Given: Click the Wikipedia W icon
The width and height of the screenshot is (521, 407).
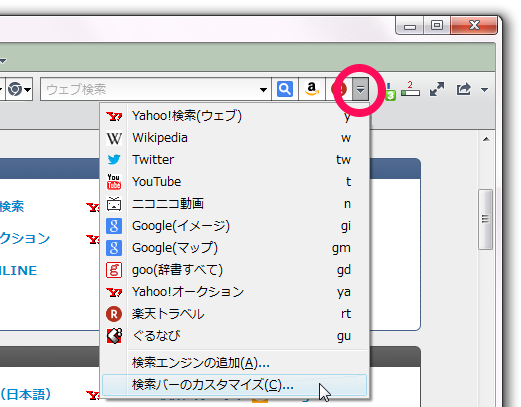Looking at the screenshot, I should pos(114,138).
